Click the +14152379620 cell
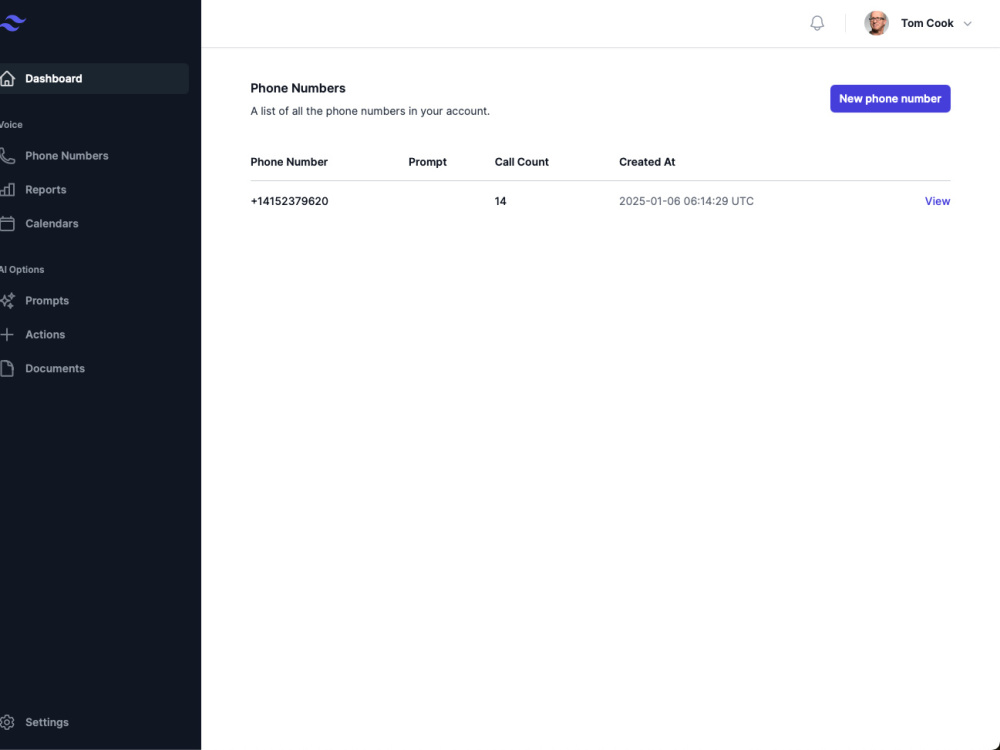Screen dimensions: 1000x750 (x=289, y=201)
